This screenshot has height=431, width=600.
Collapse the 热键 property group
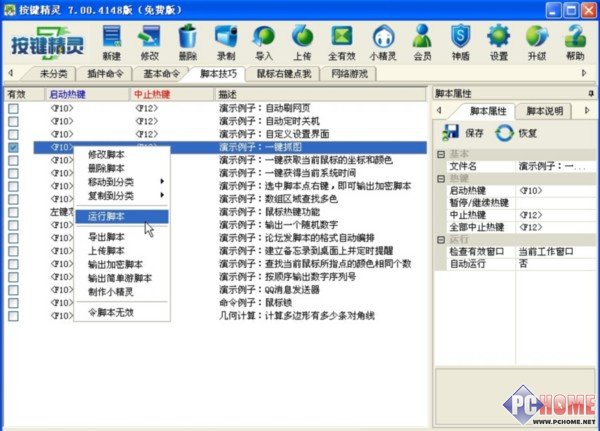coord(441,177)
